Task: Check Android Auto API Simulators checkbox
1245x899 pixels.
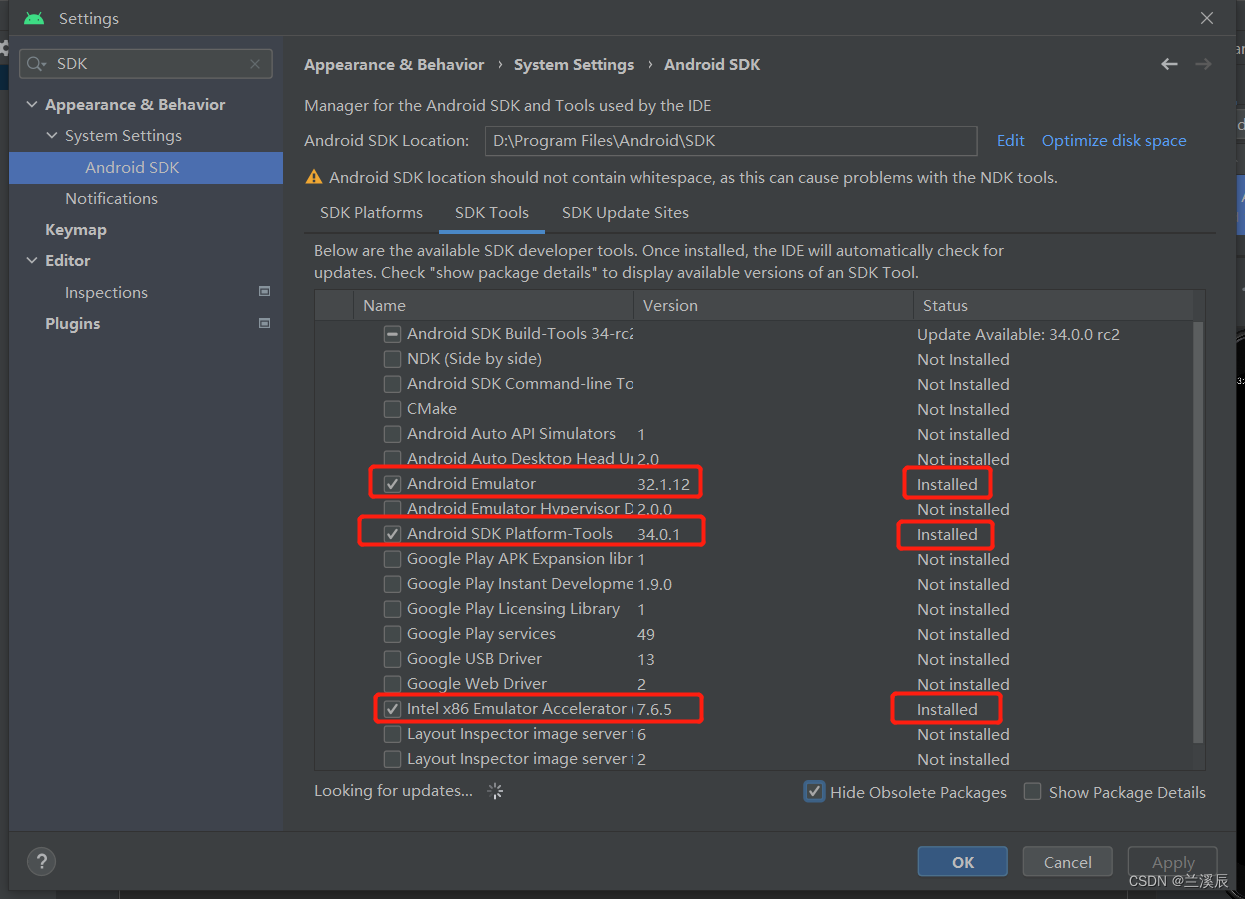Action: (x=392, y=434)
